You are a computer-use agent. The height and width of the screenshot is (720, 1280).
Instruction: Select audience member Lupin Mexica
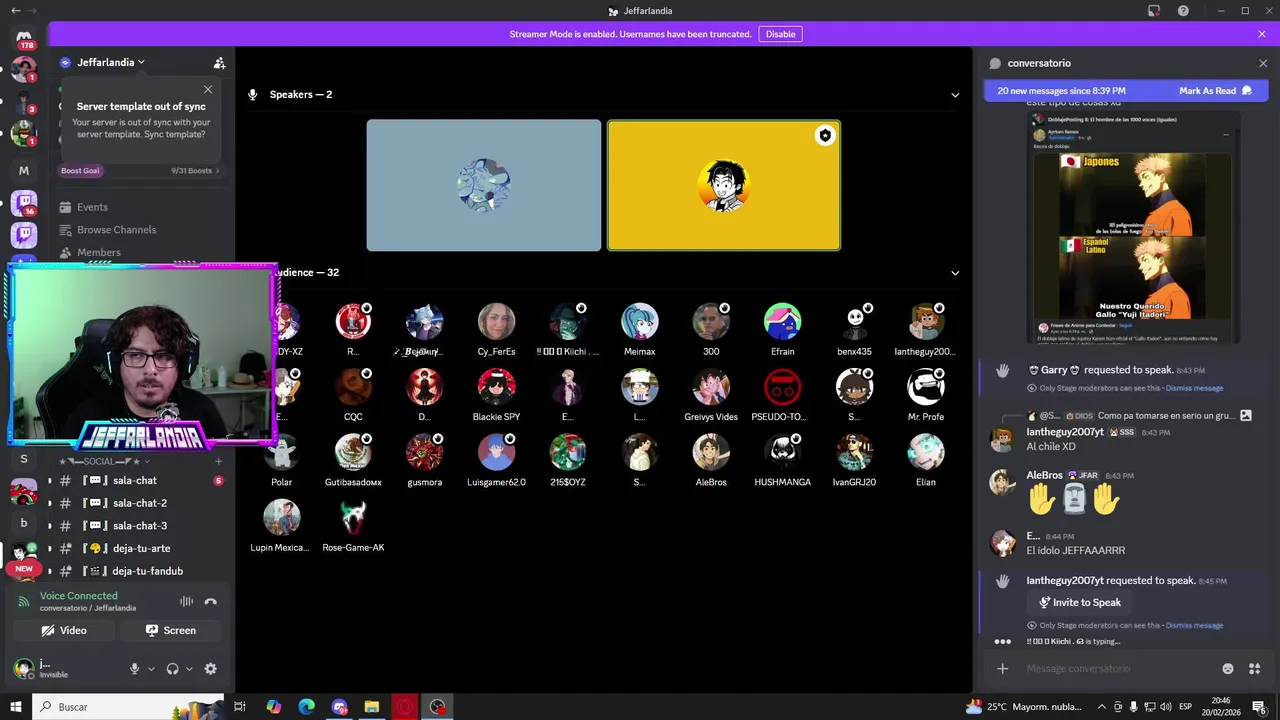click(281, 526)
